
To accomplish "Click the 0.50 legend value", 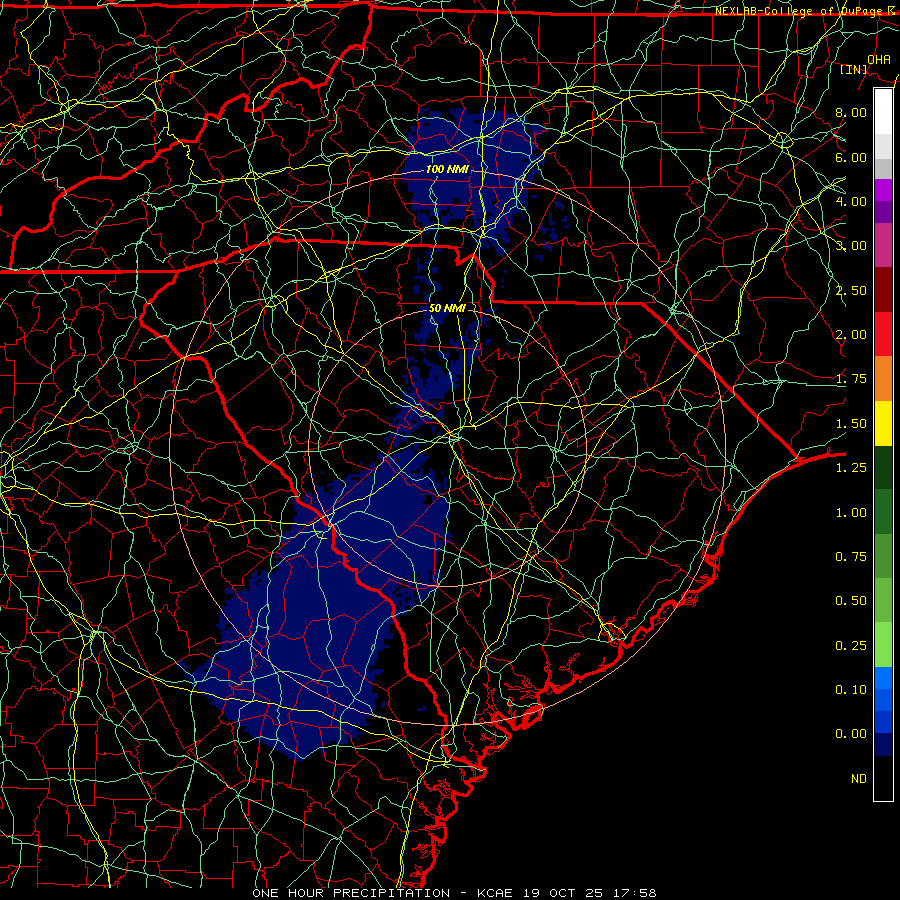I will 851,601.
